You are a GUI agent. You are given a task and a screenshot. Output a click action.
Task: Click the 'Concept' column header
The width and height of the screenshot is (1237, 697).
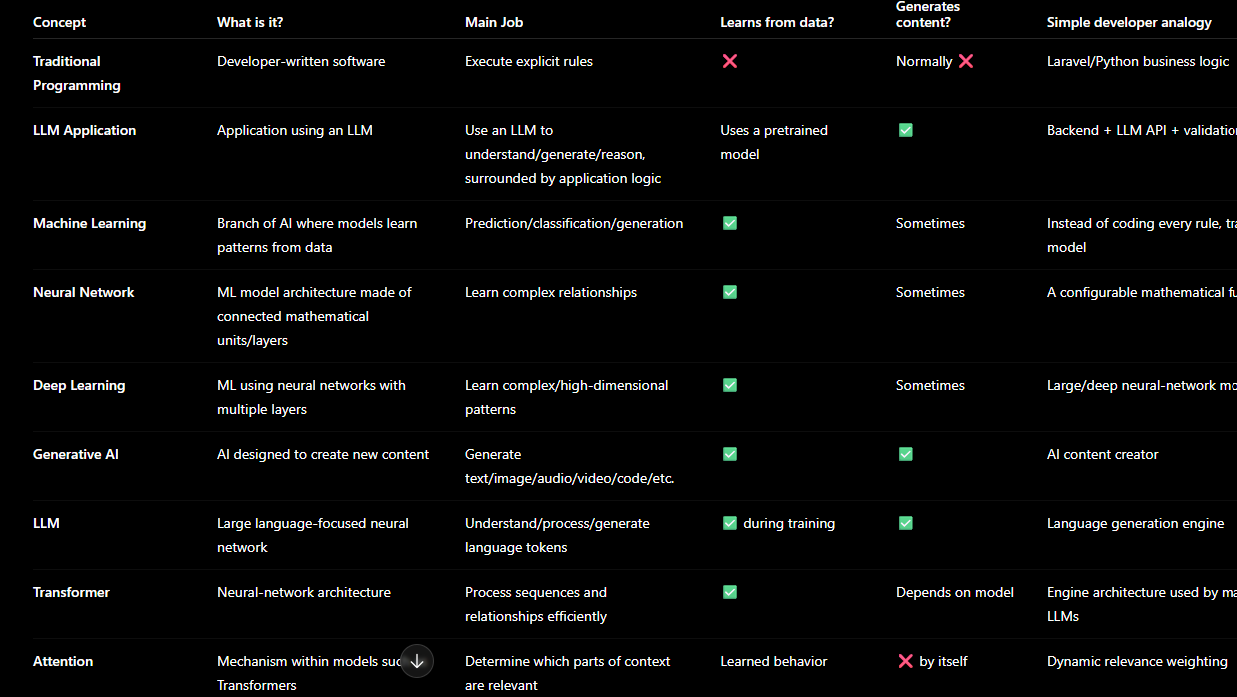(60, 22)
